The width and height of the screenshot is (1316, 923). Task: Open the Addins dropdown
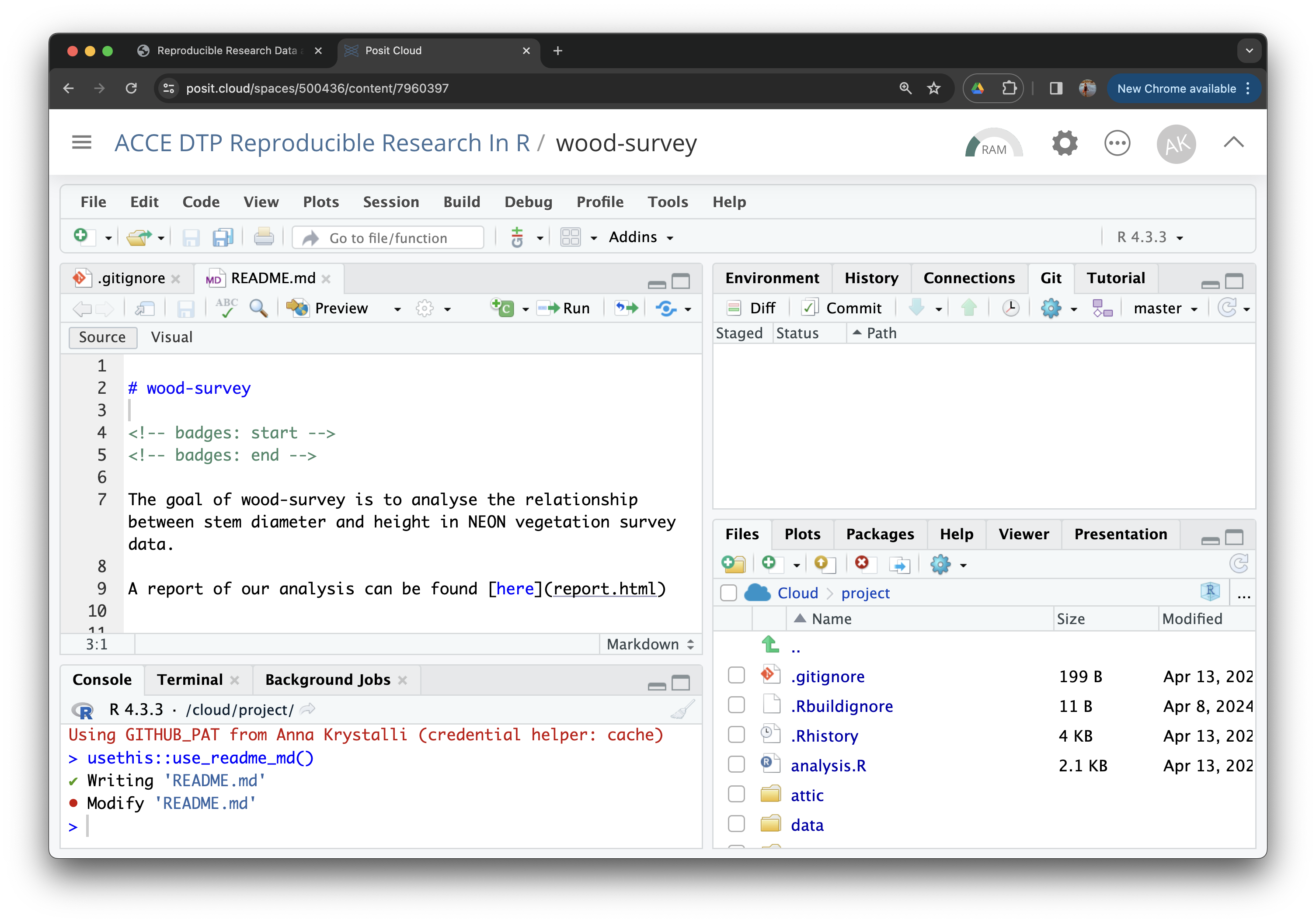(641, 237)
